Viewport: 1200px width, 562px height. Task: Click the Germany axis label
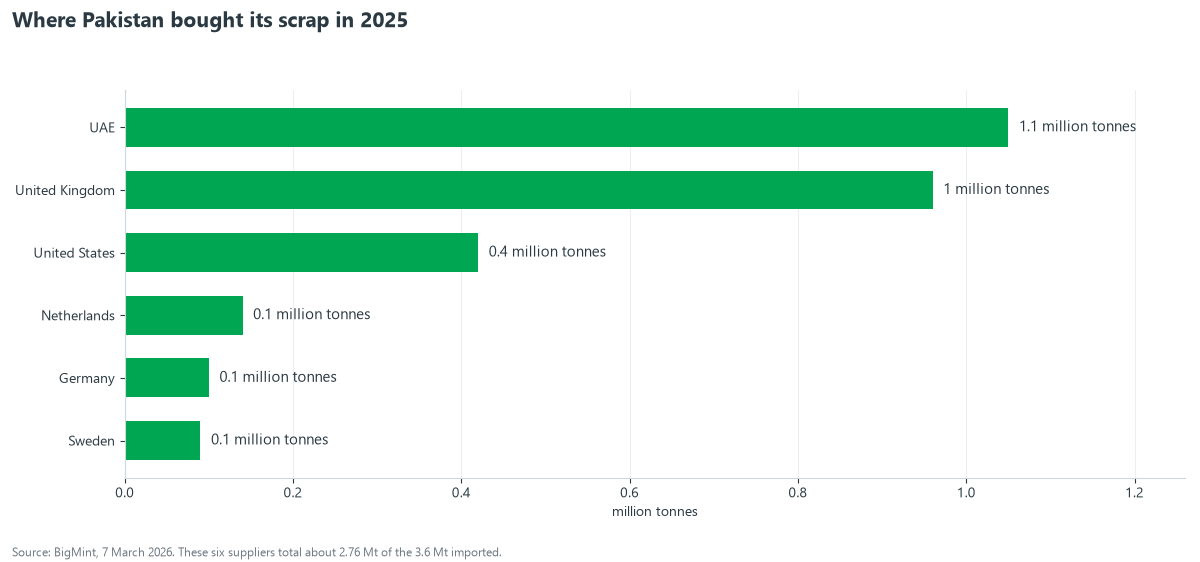87,378
